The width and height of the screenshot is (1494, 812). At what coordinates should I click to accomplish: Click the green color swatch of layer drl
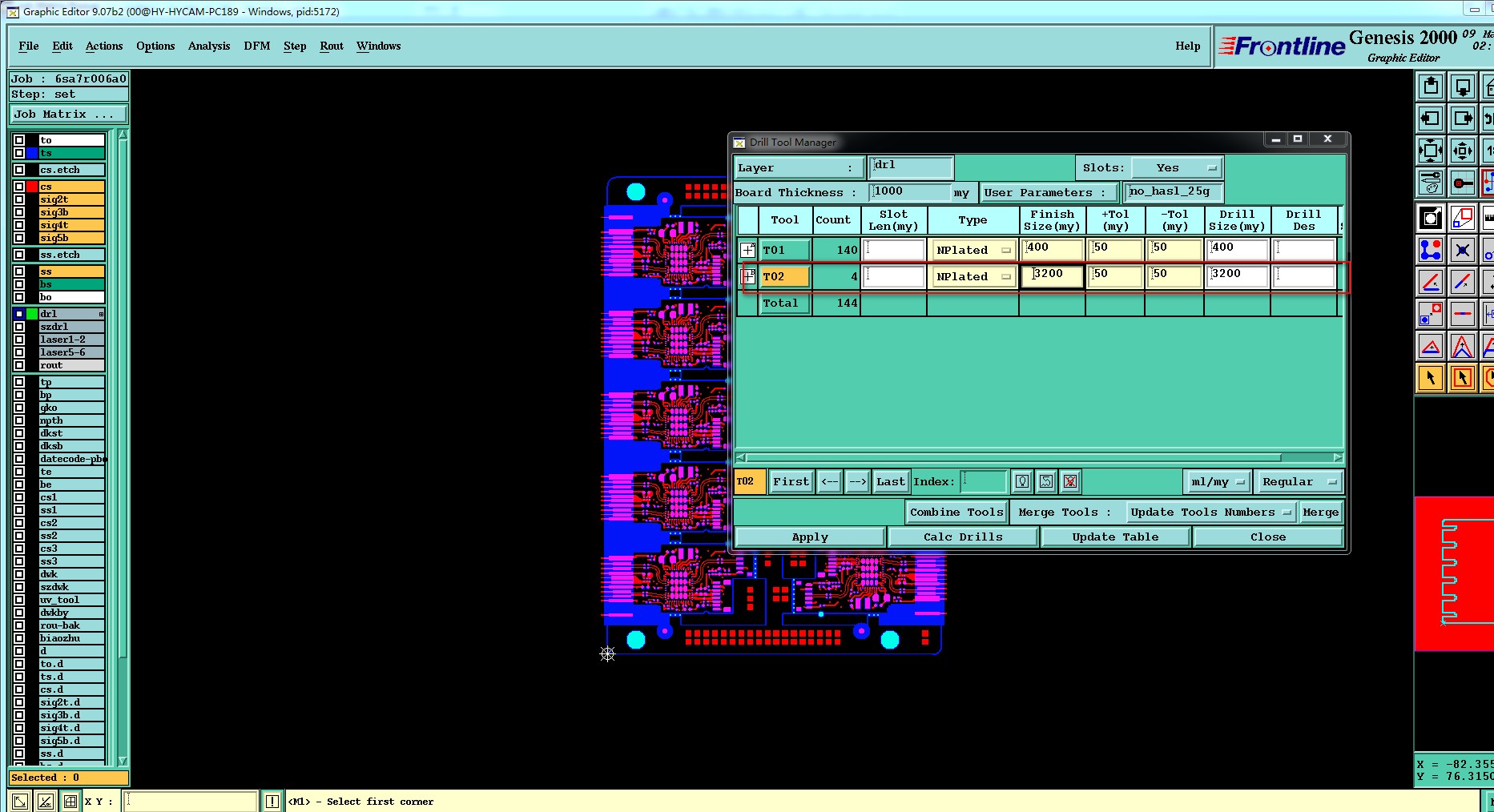click(x=32, y=314)
